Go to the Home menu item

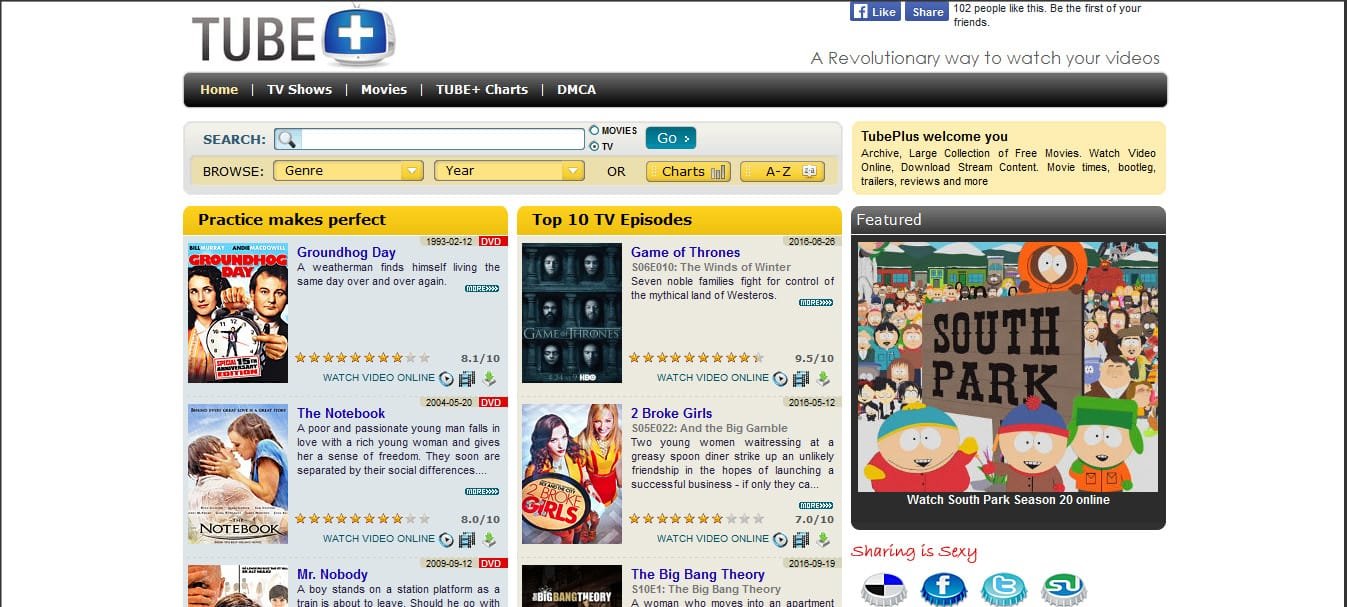219,89
